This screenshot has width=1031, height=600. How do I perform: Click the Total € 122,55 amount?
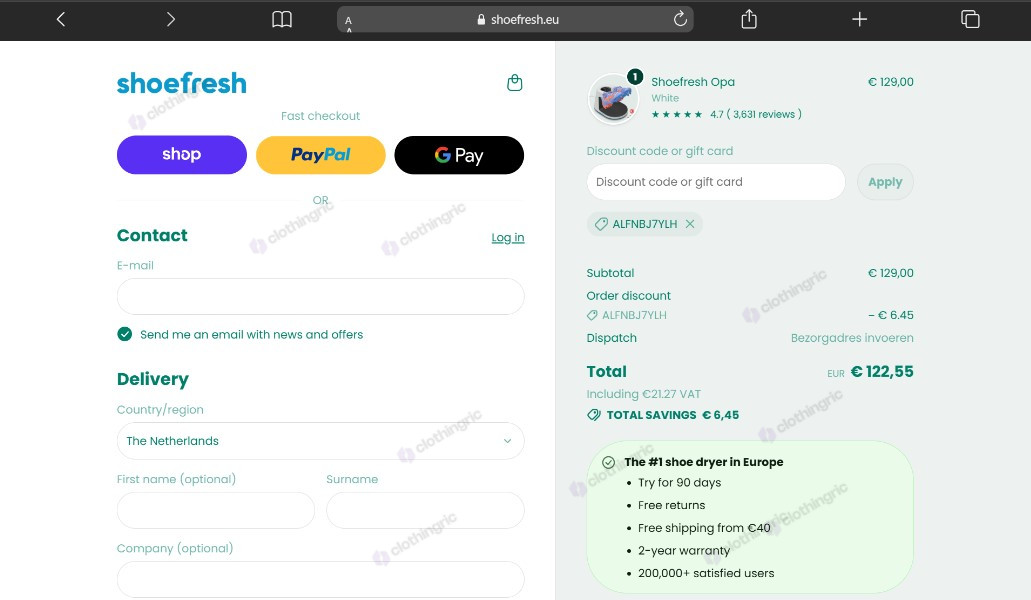point(882,372)
